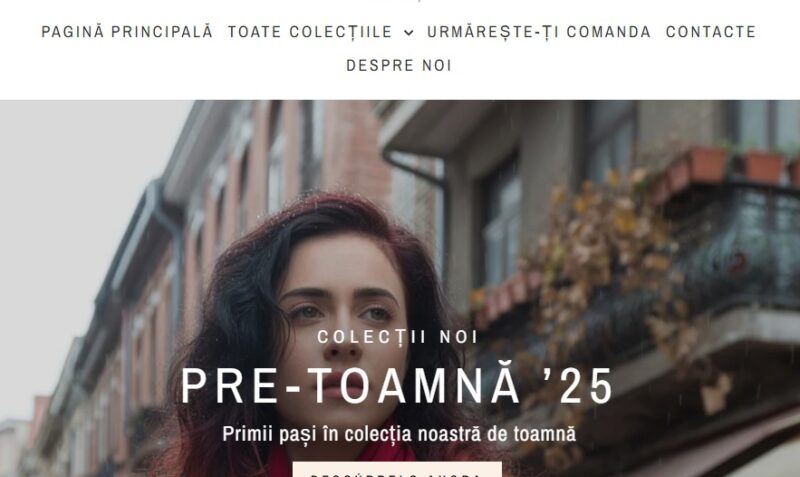Click the COLECȚII NOI banner label

pos(397,337)
